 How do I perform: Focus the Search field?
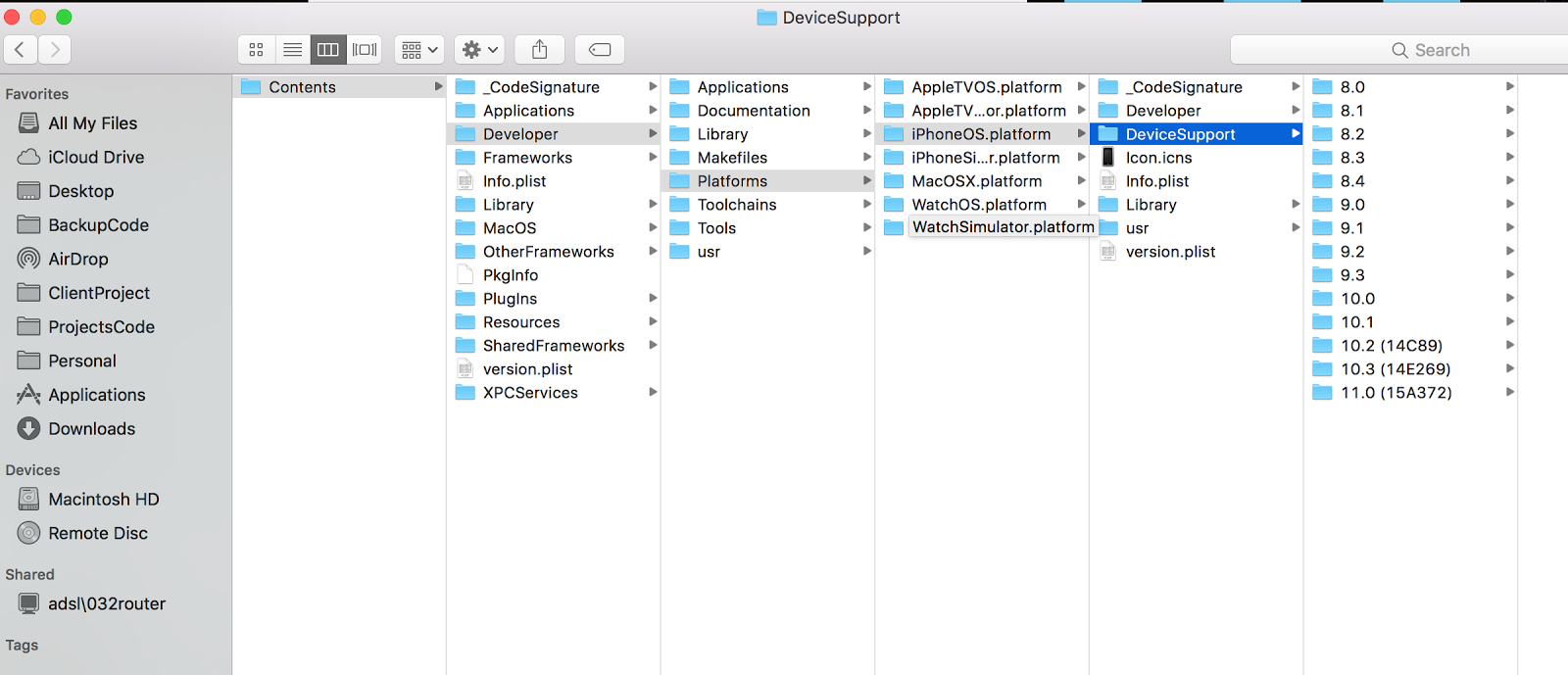[x=1399, y=50]
